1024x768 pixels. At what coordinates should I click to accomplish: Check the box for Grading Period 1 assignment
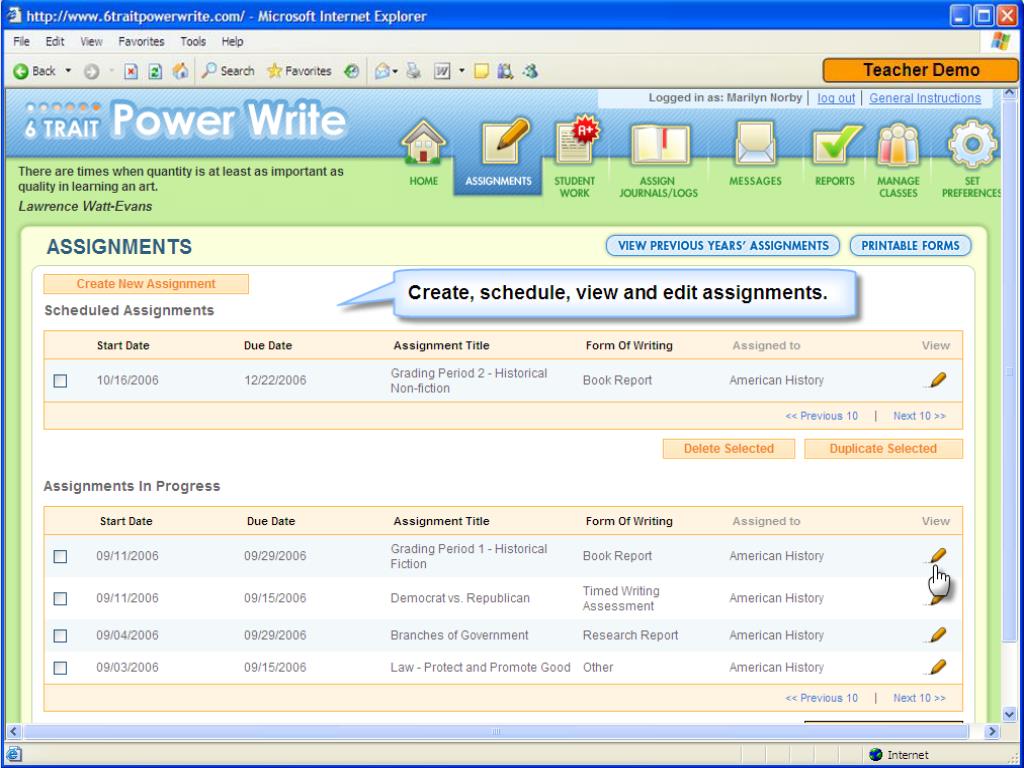click(x=60, y=556)
